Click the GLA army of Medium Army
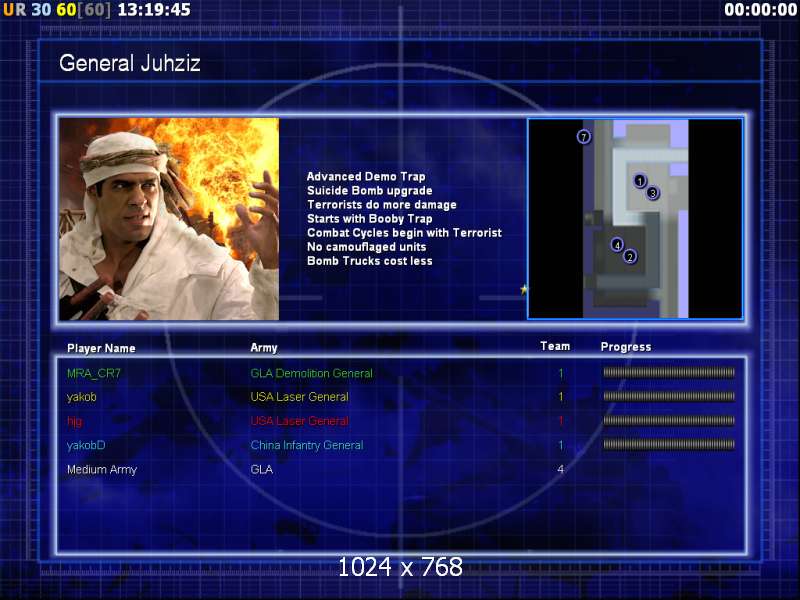800x600 pixels. pos(262,469)
